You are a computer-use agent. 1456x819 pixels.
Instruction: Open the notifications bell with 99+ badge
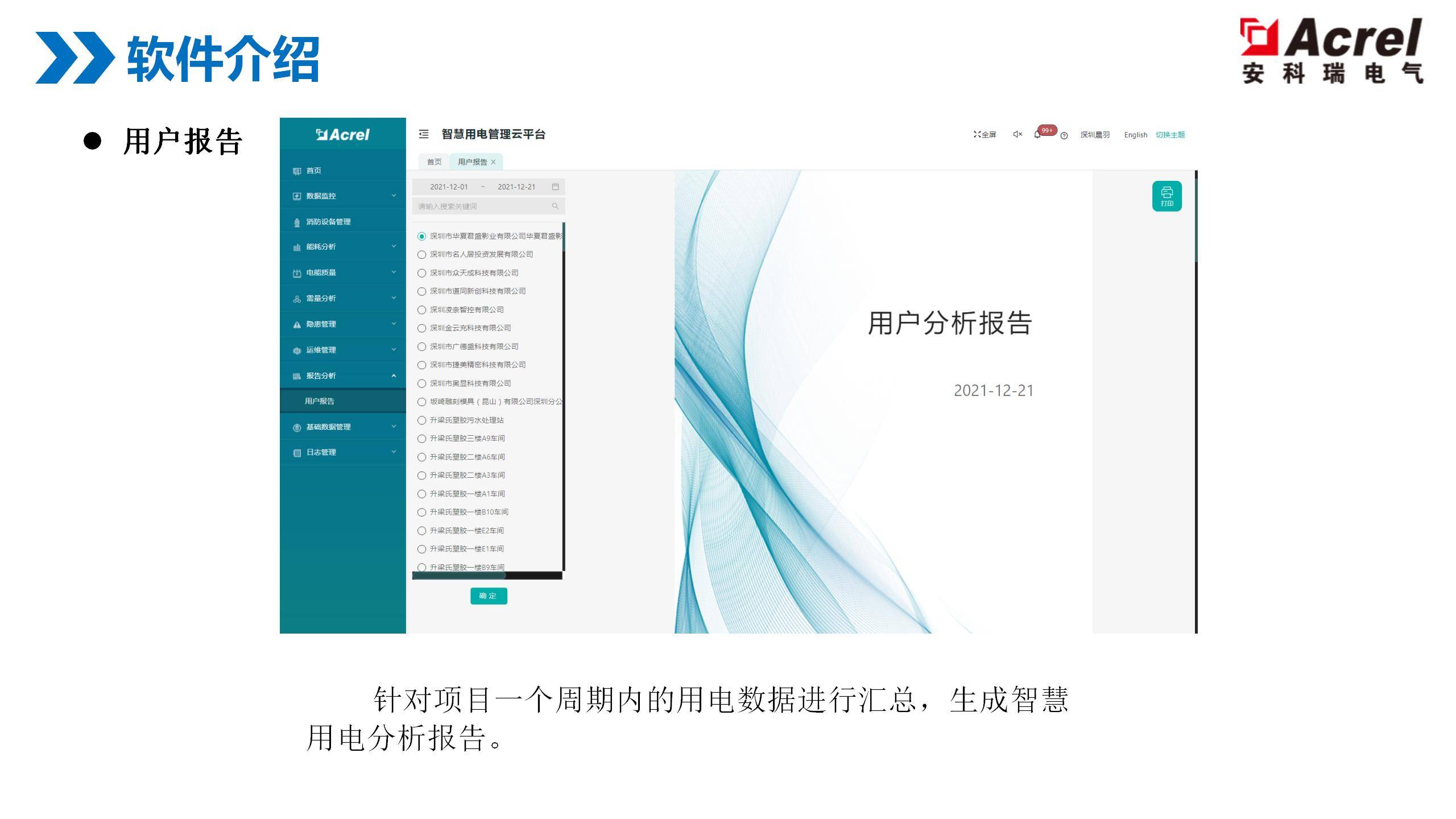coord(1037,135)
